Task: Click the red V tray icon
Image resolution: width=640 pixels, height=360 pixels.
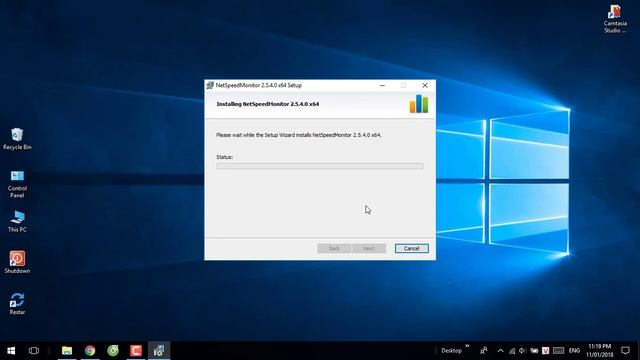Action: pyautogui.click(x=545, y=351)
